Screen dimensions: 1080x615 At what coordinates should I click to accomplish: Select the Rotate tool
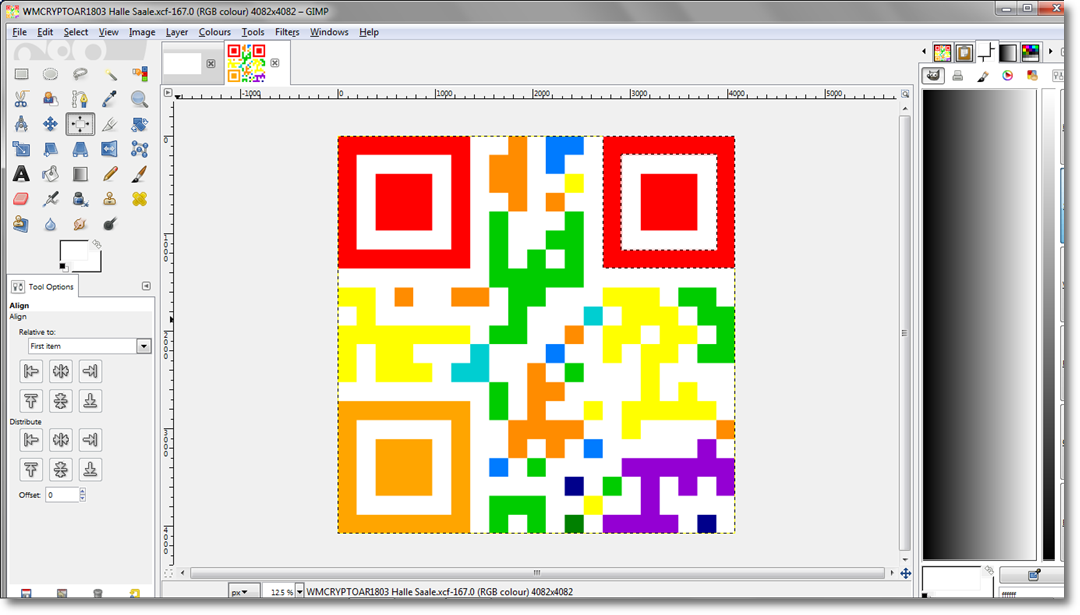click(x=139, y=124)
